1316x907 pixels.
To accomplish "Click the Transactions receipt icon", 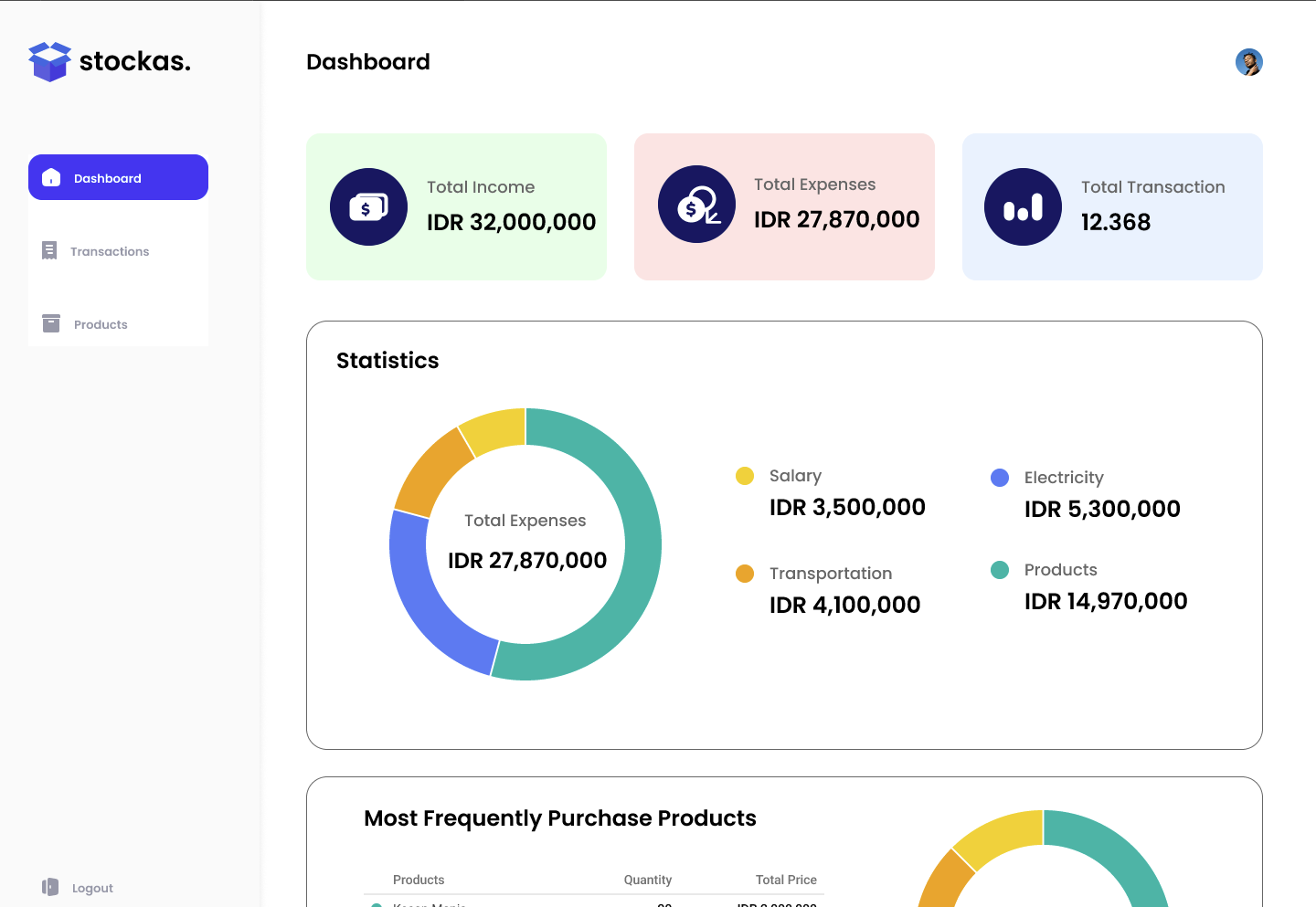I will [49, 250].
